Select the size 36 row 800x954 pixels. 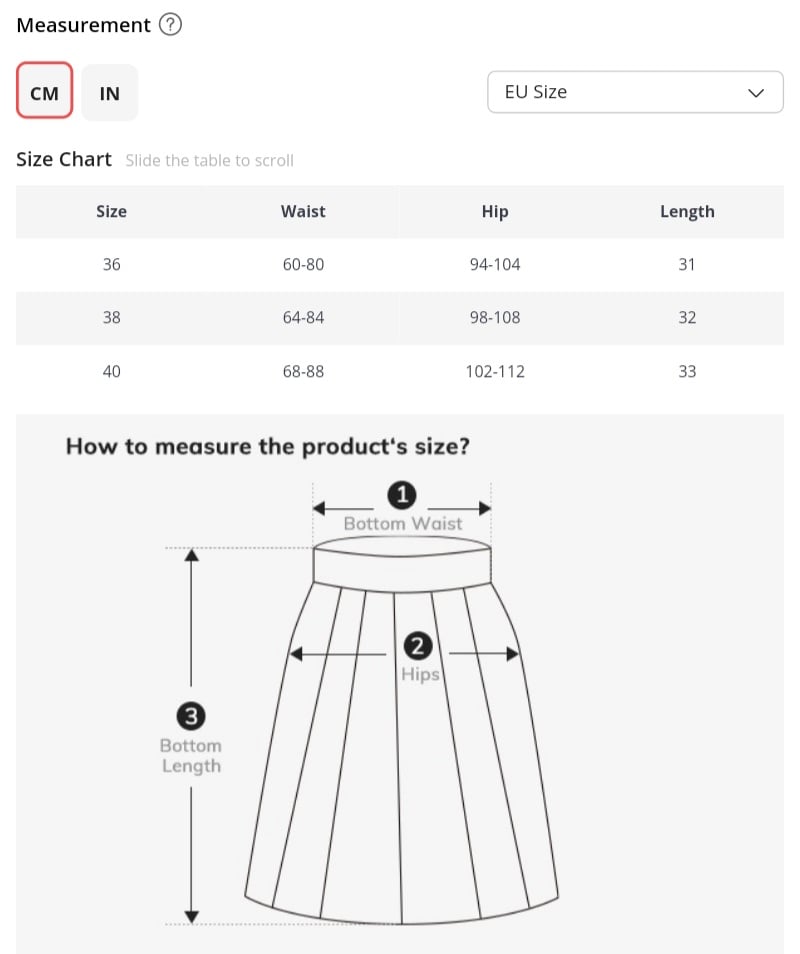111,265
